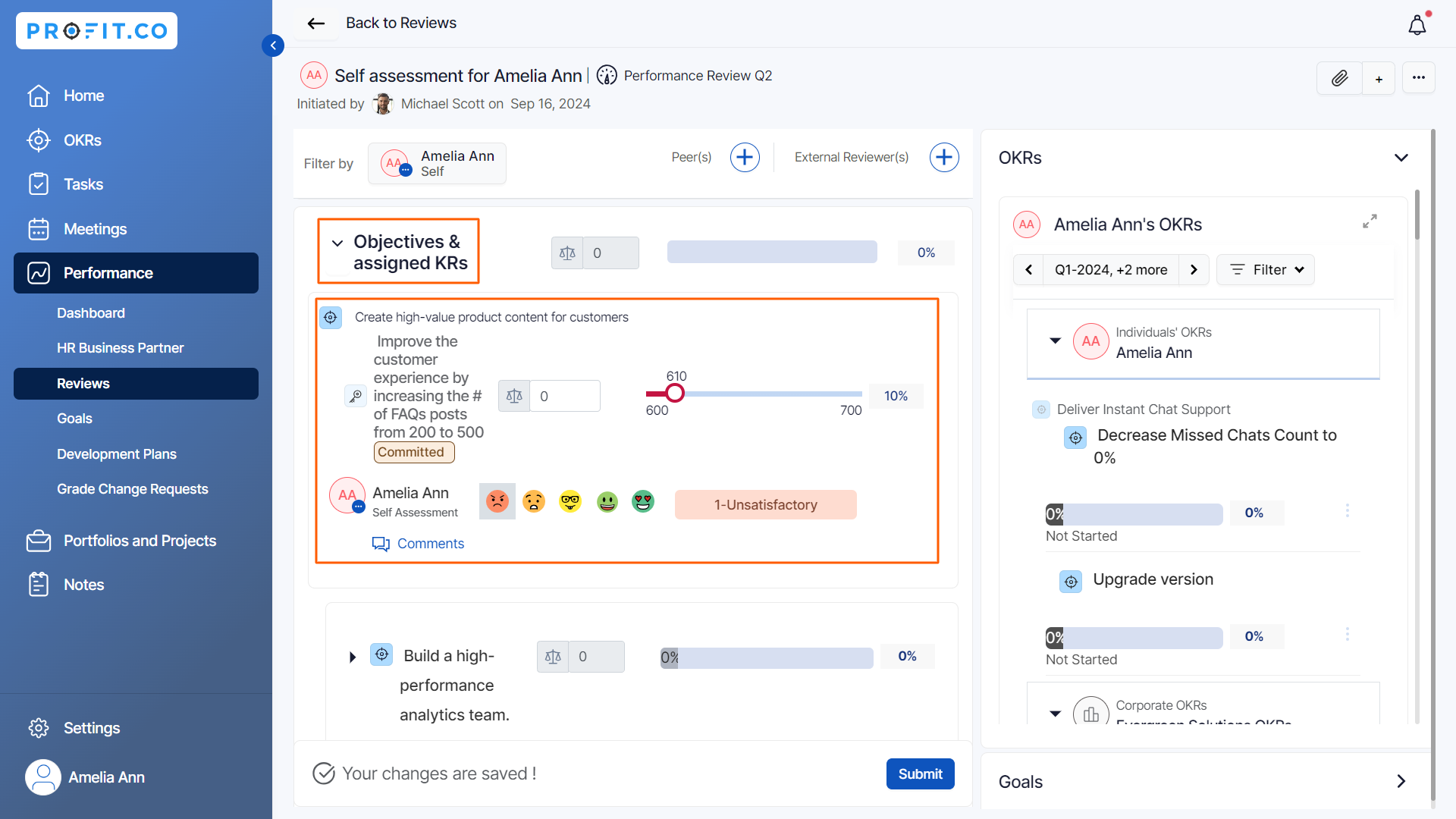Add an external reviewer with plus icon

point(943,158)
